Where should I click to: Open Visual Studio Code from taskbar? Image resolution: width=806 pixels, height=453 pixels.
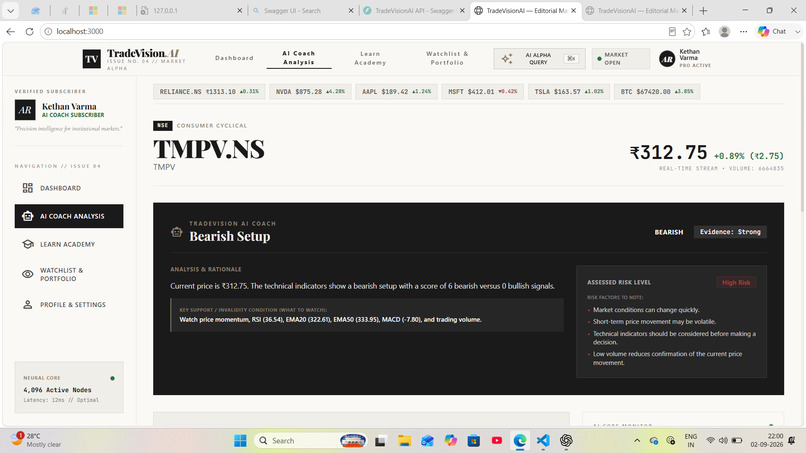point(543,441)
